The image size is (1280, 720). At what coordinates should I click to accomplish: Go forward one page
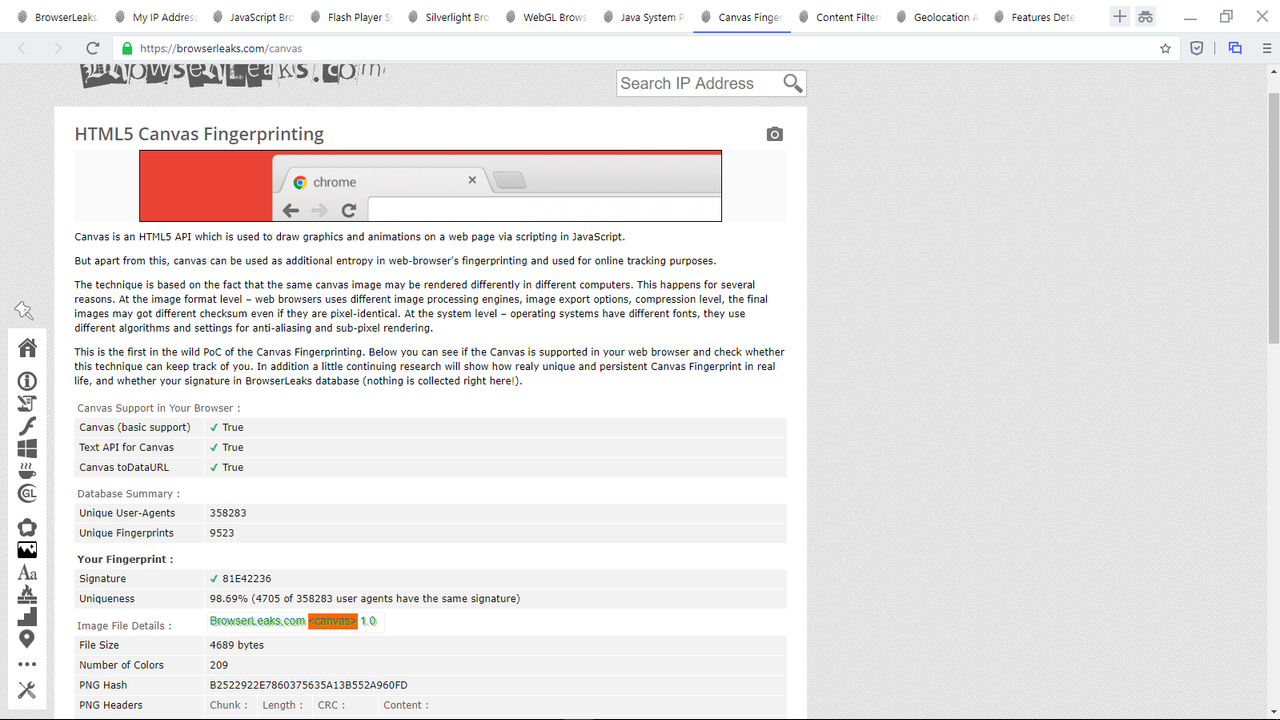tap(58, 48)
